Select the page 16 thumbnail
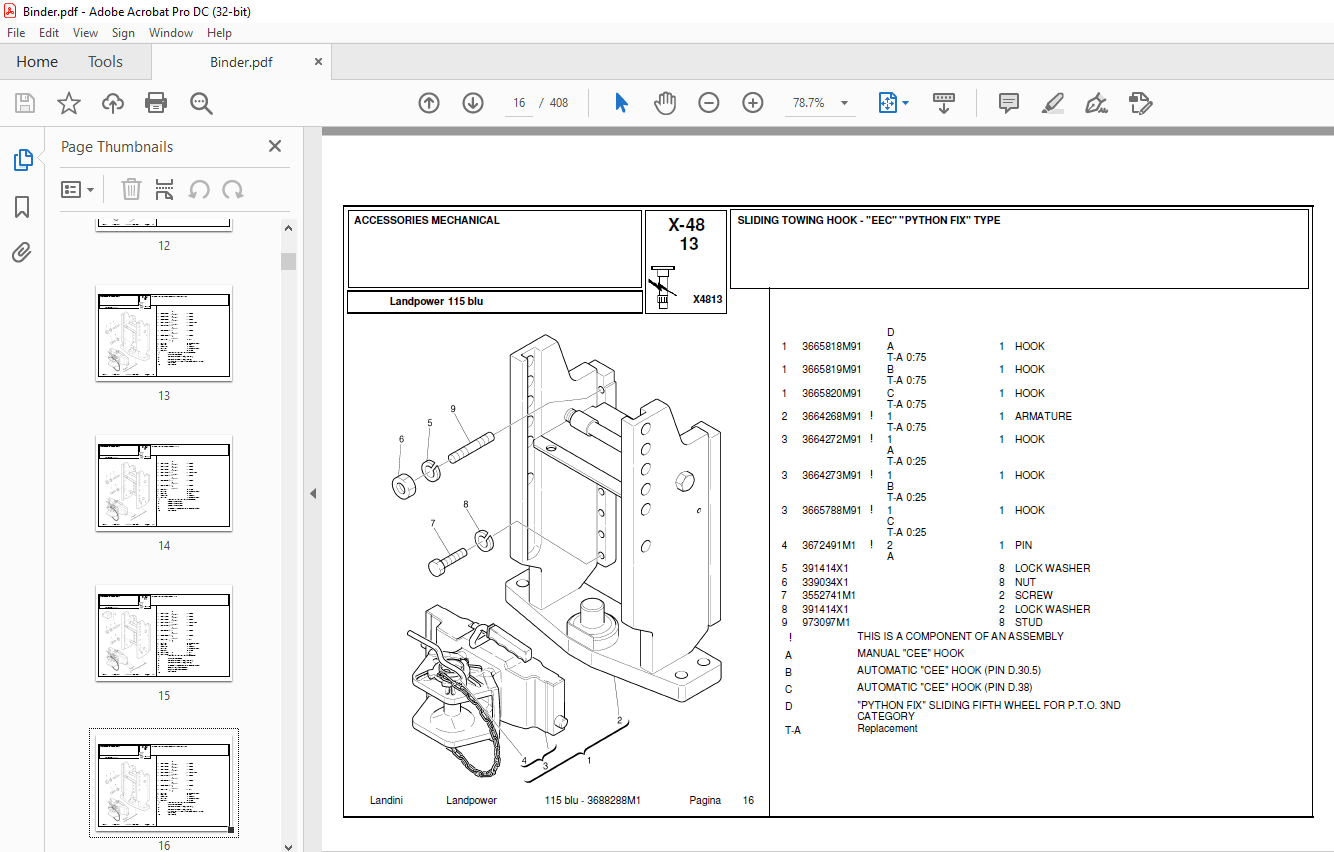 pyautogui.click(x=164, y=783)
